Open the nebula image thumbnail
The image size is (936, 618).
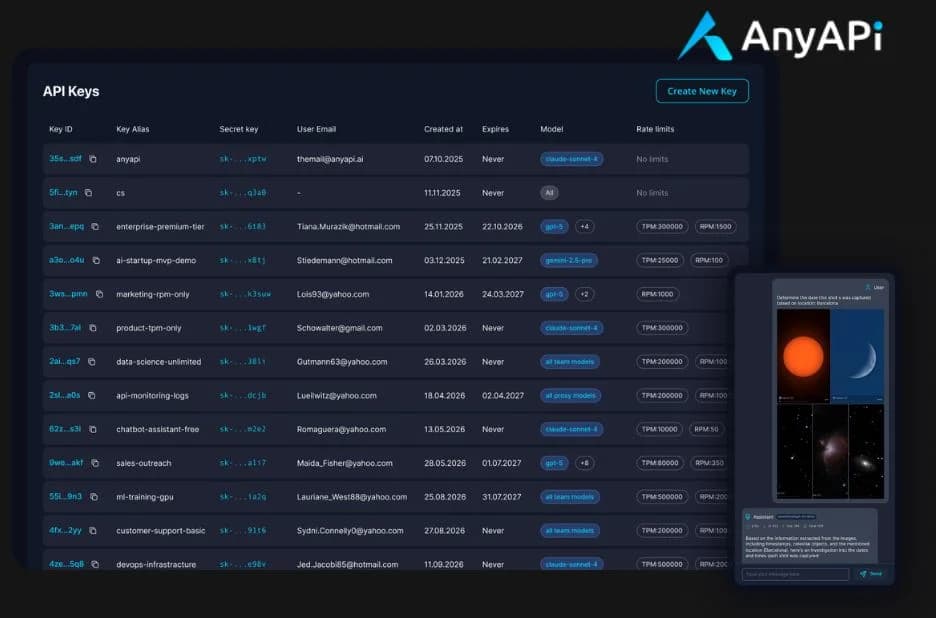(830, 452)
